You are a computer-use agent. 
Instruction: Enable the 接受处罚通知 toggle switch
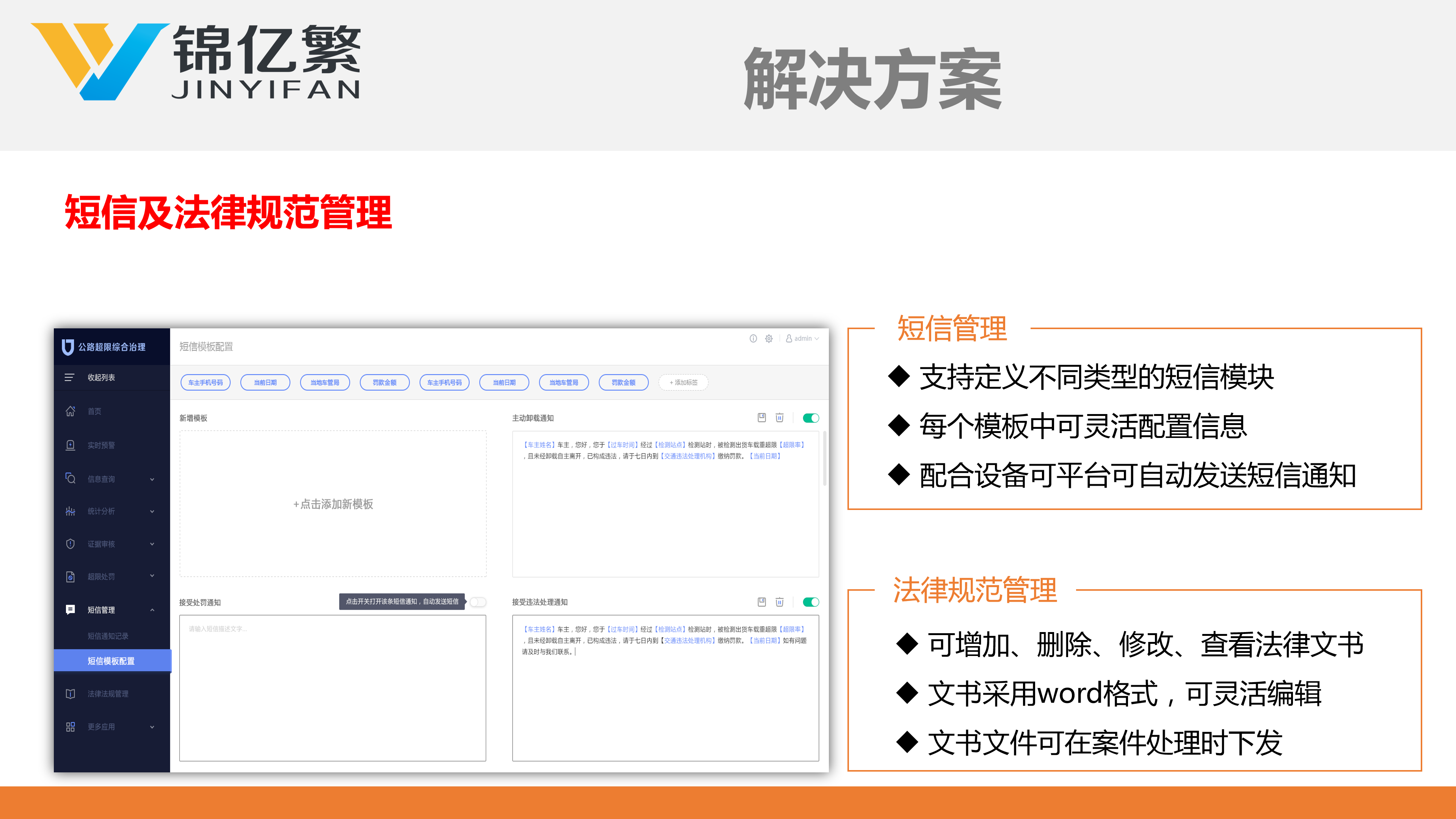tap(478, 602)
